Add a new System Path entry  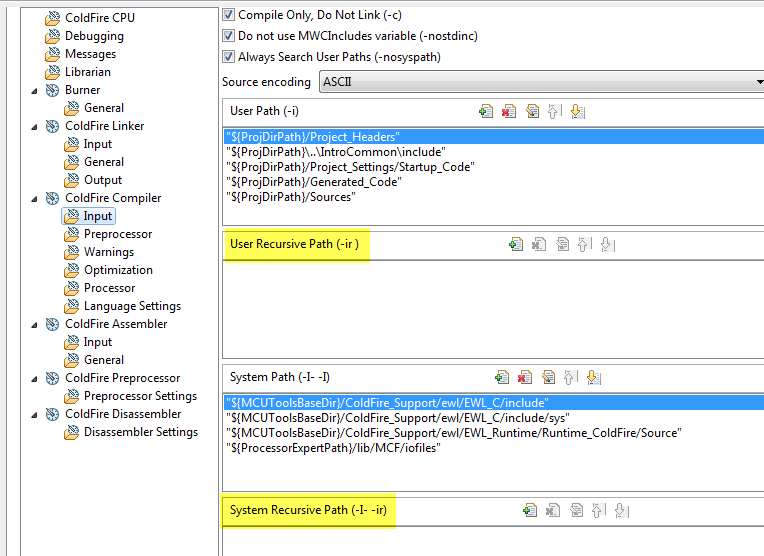pyautogui.click(x=502, y=377)
